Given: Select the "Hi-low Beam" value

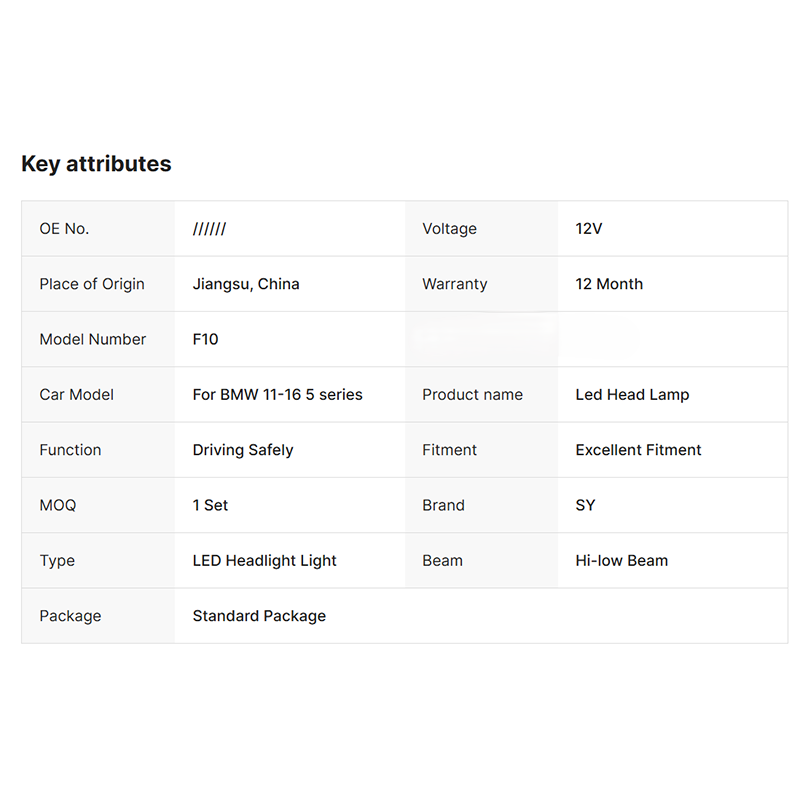Looking at the screenshot, I should 621,561.
